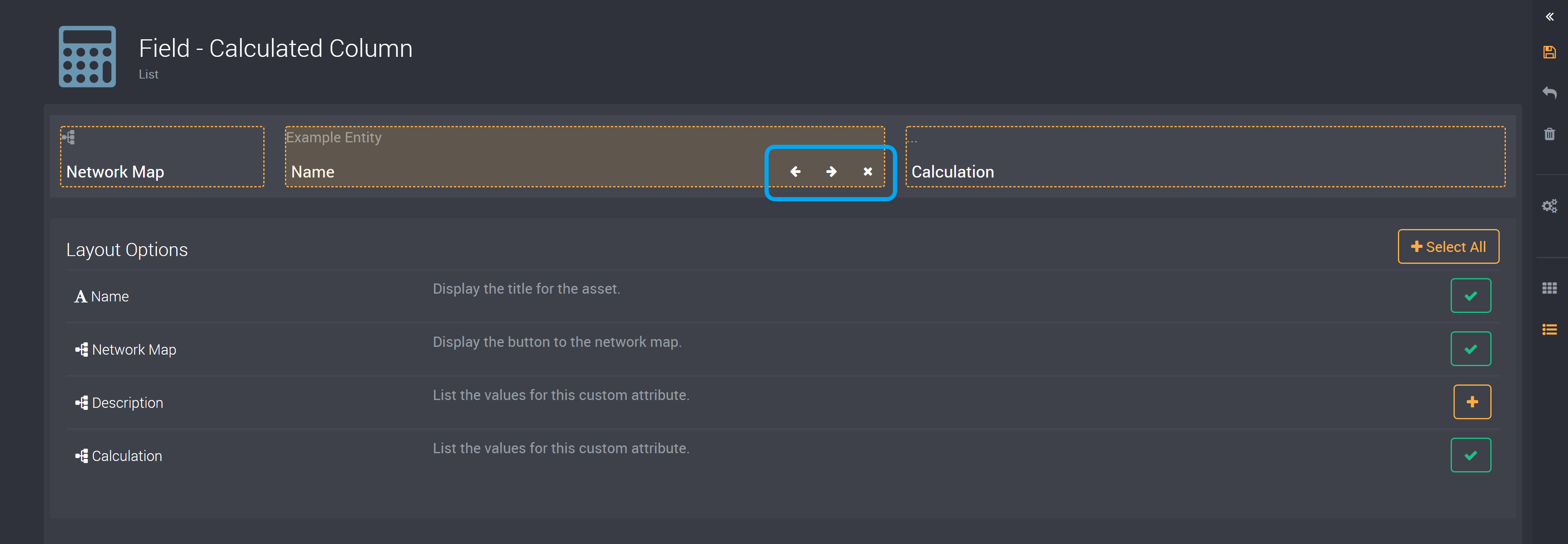Collapse the right sidebar with double chevron
Image resolution: width=1568 pixels, height=544 pixels.
point(1549,17)
